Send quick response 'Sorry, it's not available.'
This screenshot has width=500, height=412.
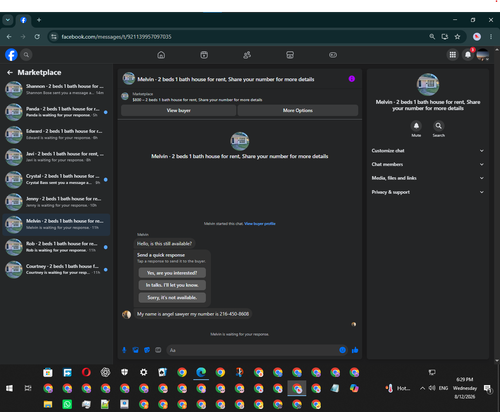(172, 297)
